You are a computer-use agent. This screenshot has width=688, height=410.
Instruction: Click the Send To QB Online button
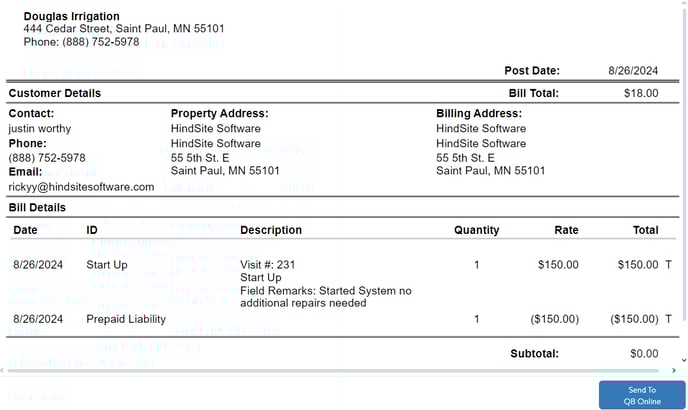642,396
